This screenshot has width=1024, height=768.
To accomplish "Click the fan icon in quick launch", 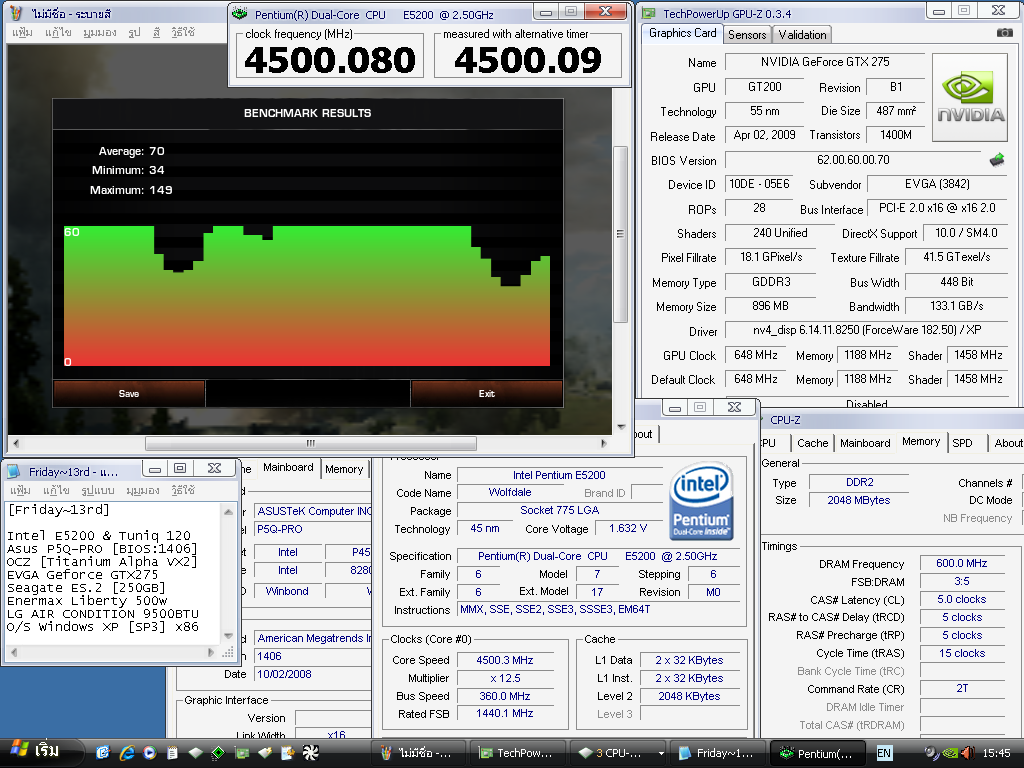I will tap(309, 752).
